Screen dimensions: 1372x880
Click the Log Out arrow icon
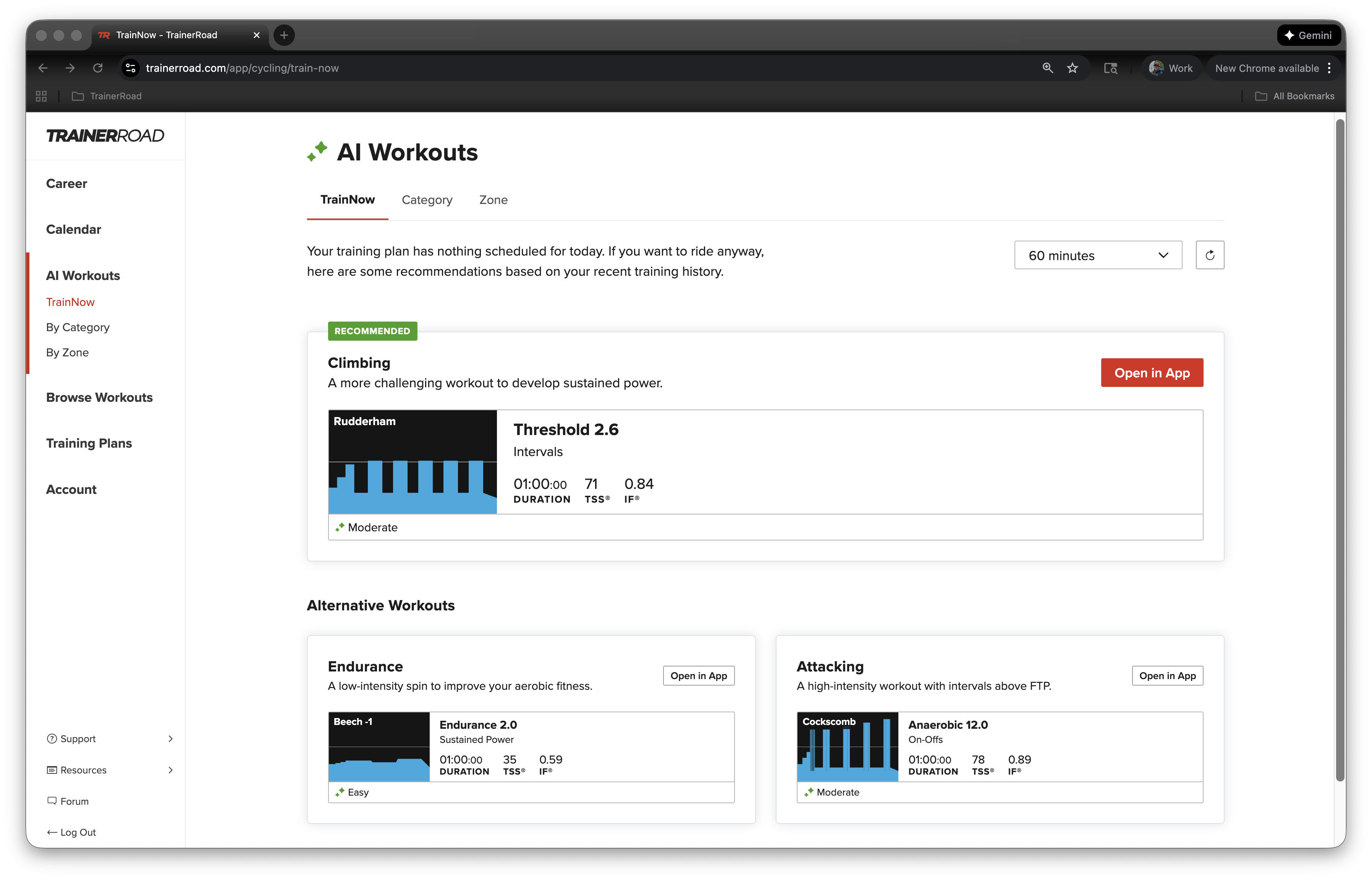click(52, 832)
